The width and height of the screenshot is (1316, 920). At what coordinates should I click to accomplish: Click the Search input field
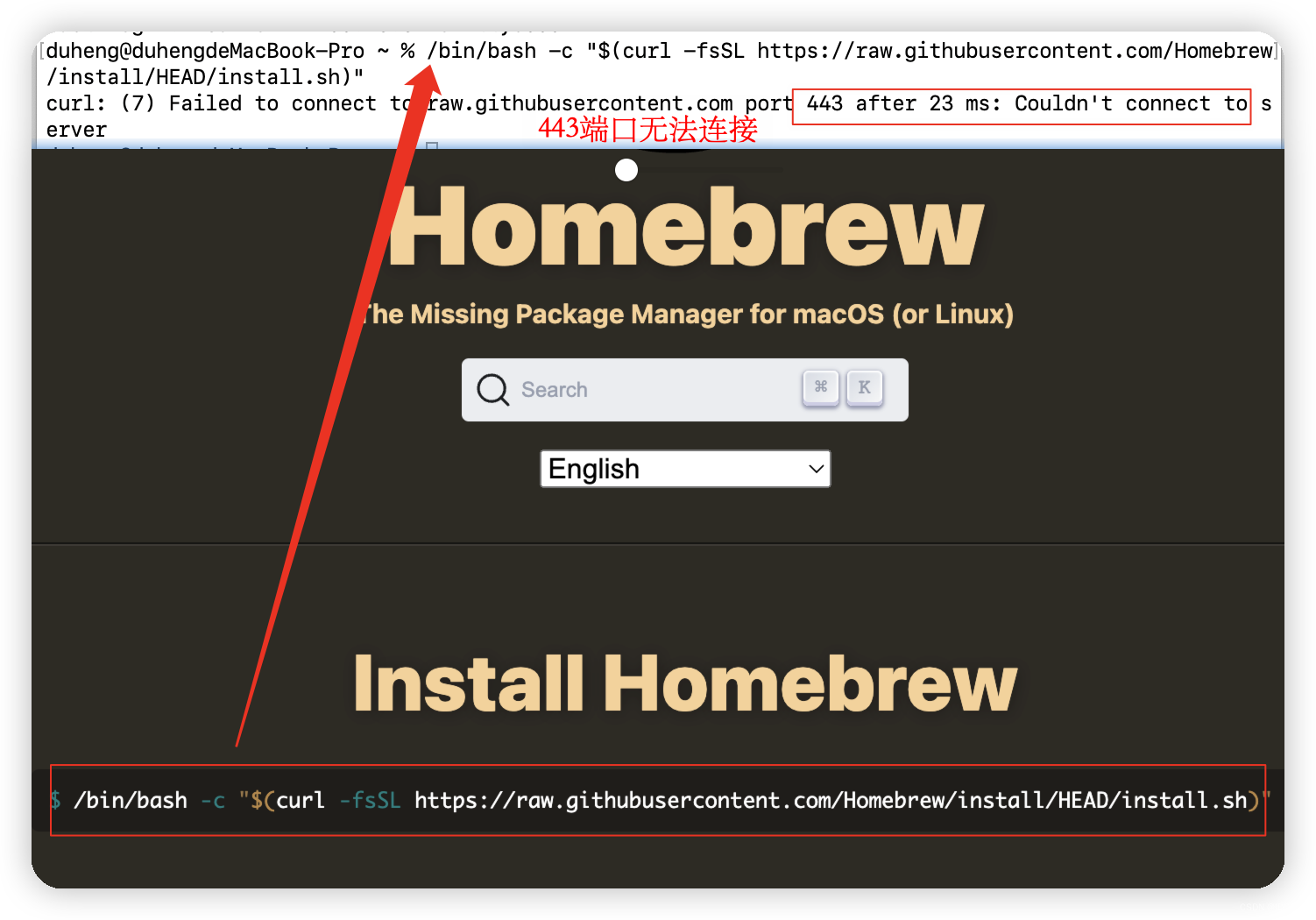pos(684,390)
